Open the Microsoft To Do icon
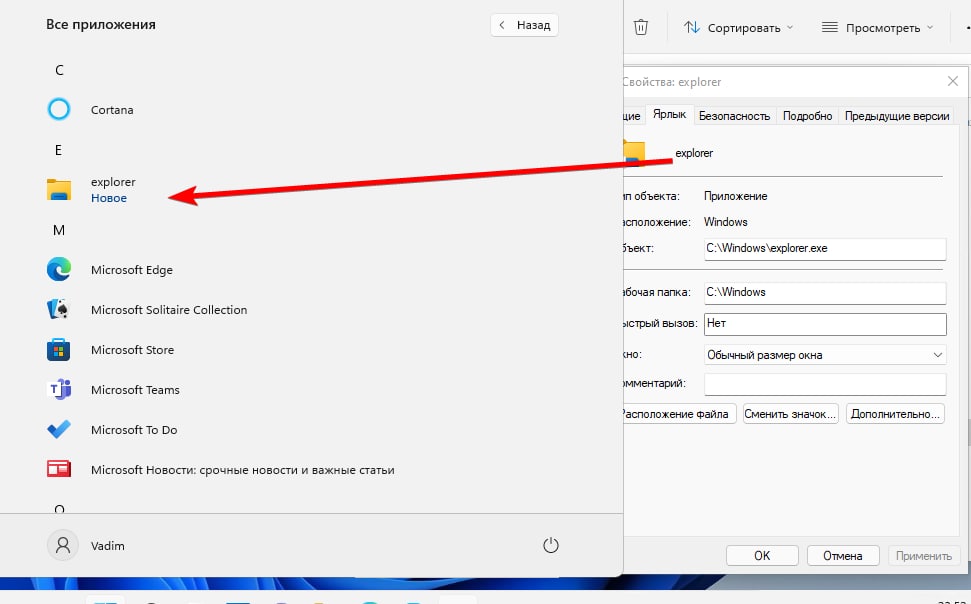 pyautogui.click(x=59, y=429)
